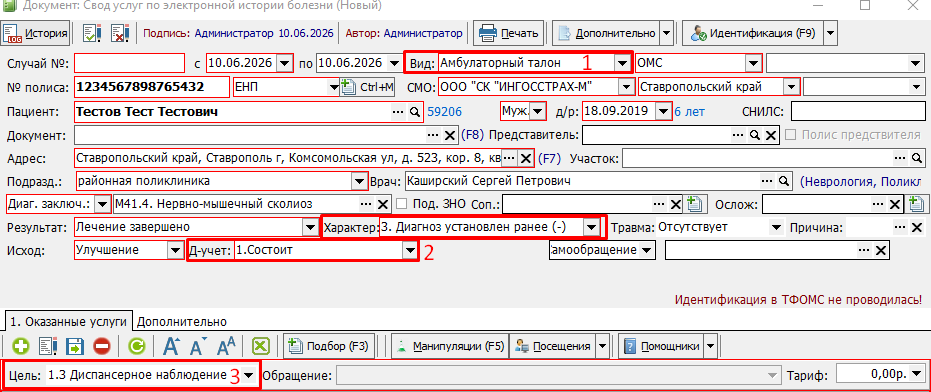Click the (F8) link next to Документ
Viewport: 931px width, 392px height.
pos(473,135)
